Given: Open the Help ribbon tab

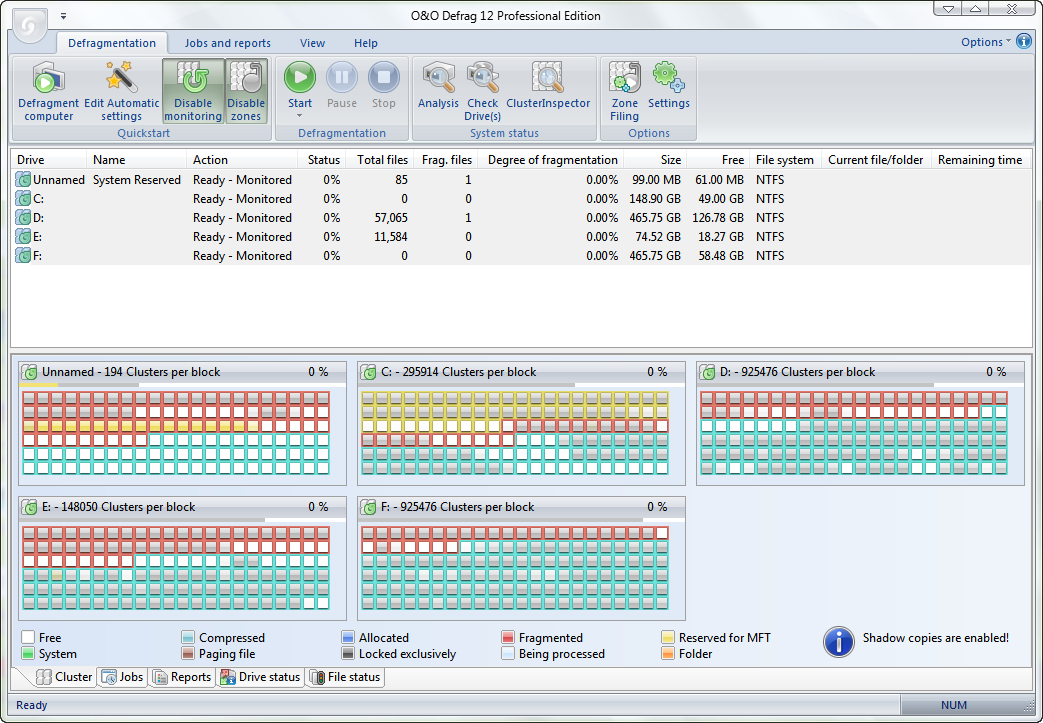Looking at the screenshot, I should (x=365, y=43).
